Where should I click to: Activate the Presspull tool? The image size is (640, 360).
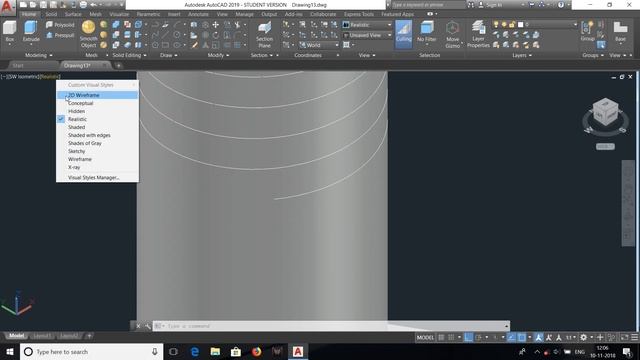tap(60, 35)
